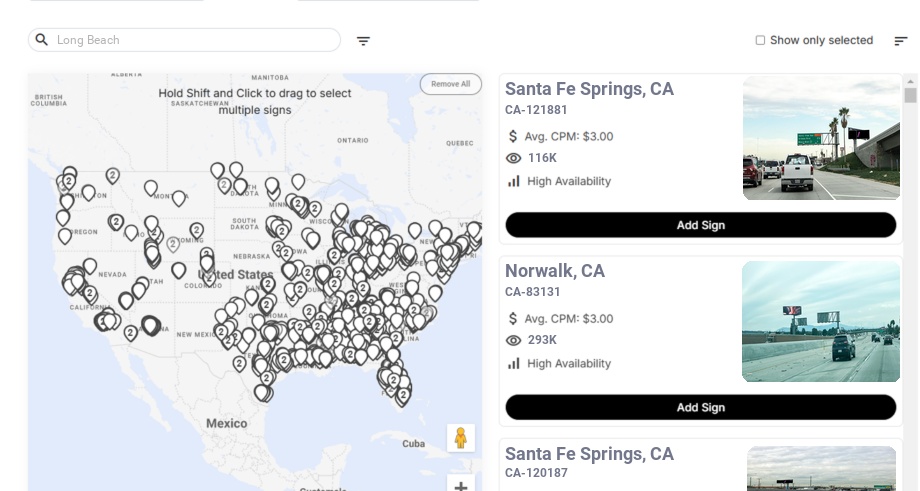This screenshot has width=920, height=491.
Task: Click the Remove All button on map
Action: tap(450, 84)
